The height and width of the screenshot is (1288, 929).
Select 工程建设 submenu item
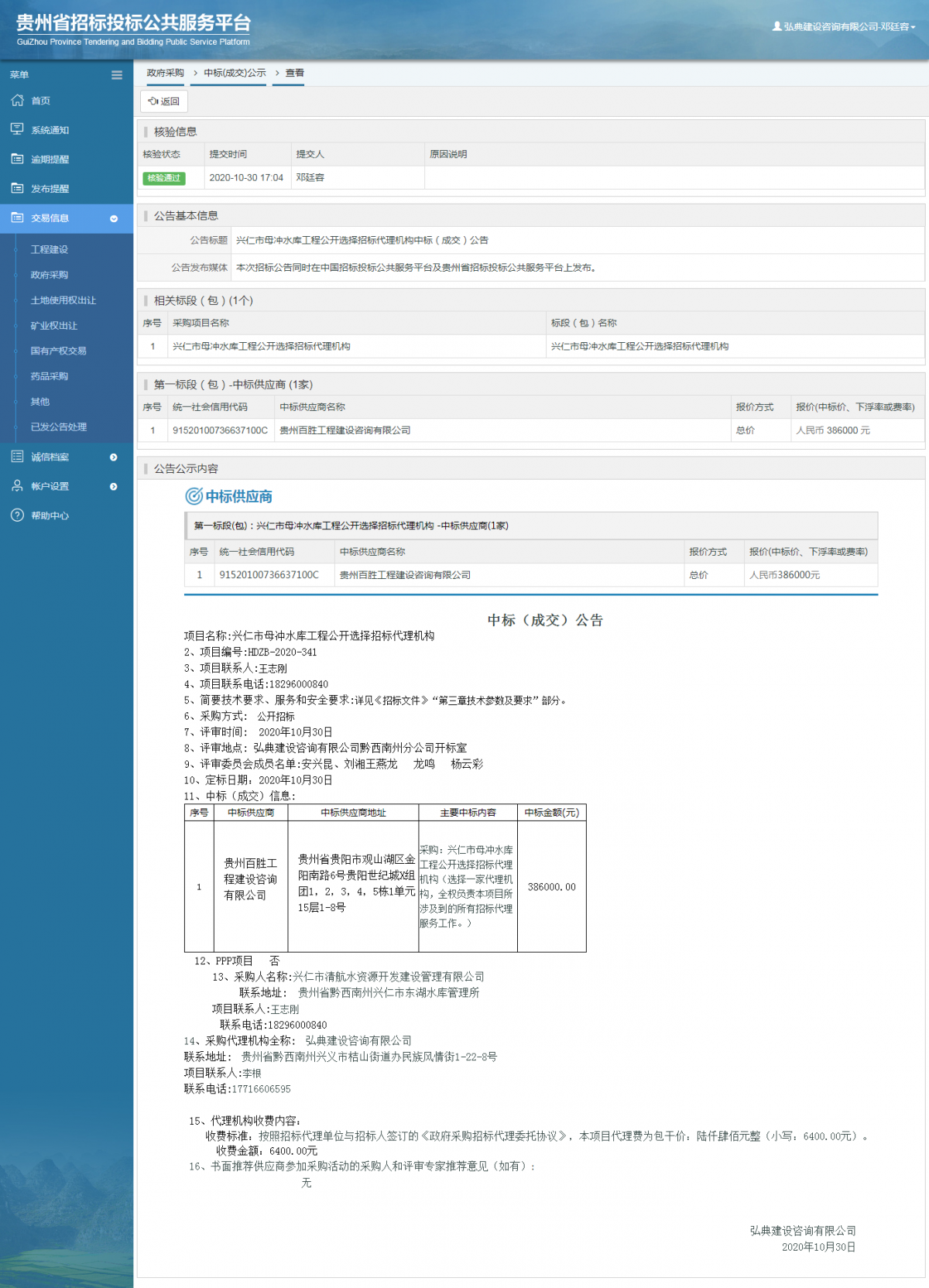click(50, 249)
